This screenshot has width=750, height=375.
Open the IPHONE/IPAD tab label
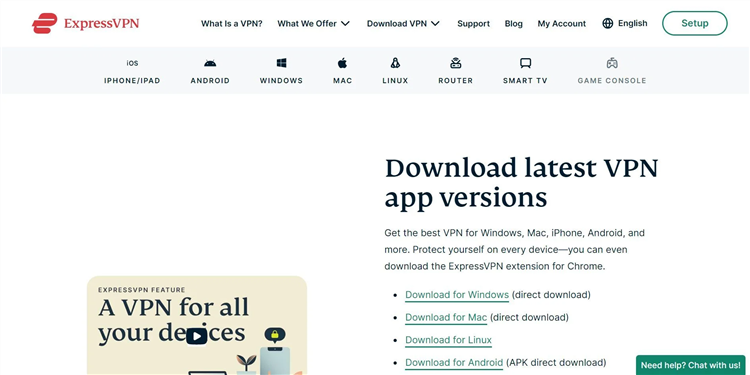pos(132,81)
